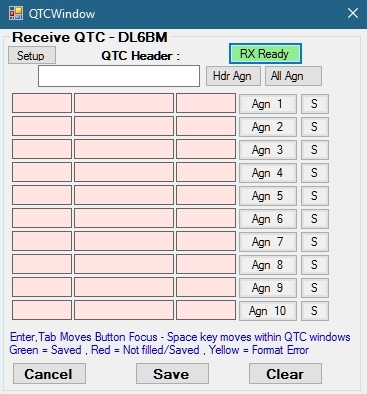Click the S button beside Agn 7
The height and width of the screenshot is (394, 367).
[x=315, y=242]
